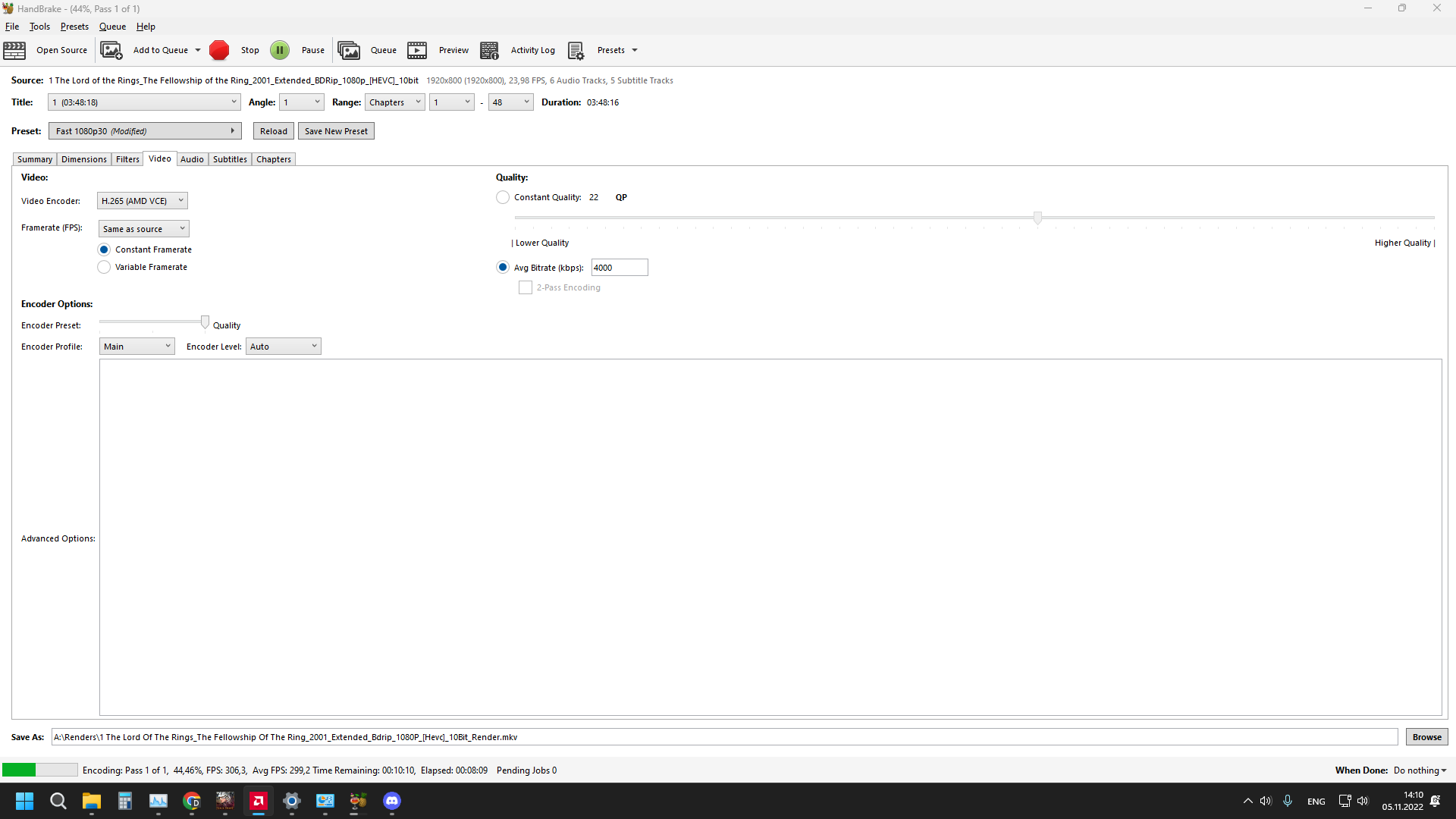Viewport: 1456px width, 819px height.
Task: Open Discord from taskbar
Action: [392, 801]
